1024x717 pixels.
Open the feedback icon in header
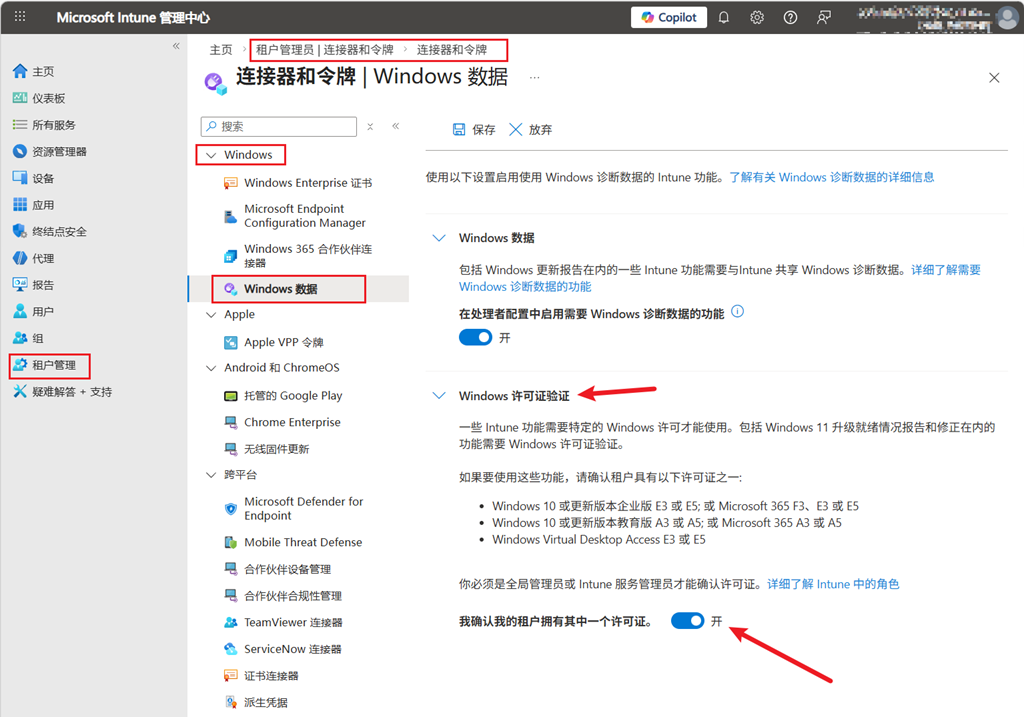click(x=823, y=18)
